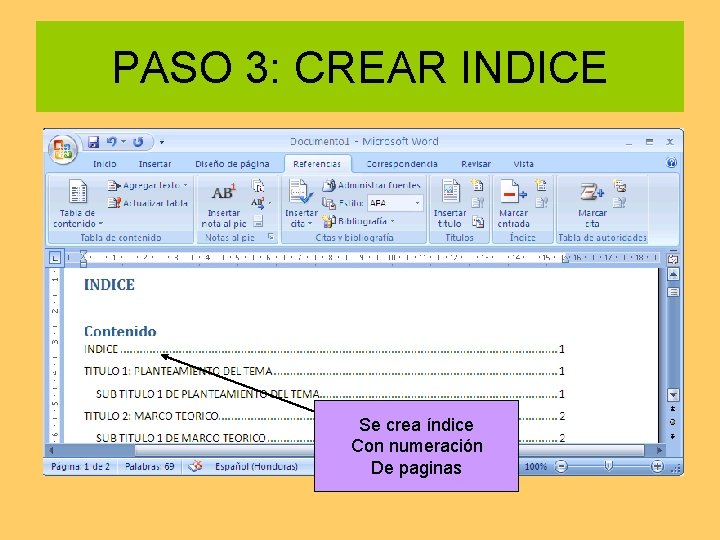Click Cross-reference icon in Títulos group
The width and height of the screenshot is (720, 540).
(x=478, y=222)
